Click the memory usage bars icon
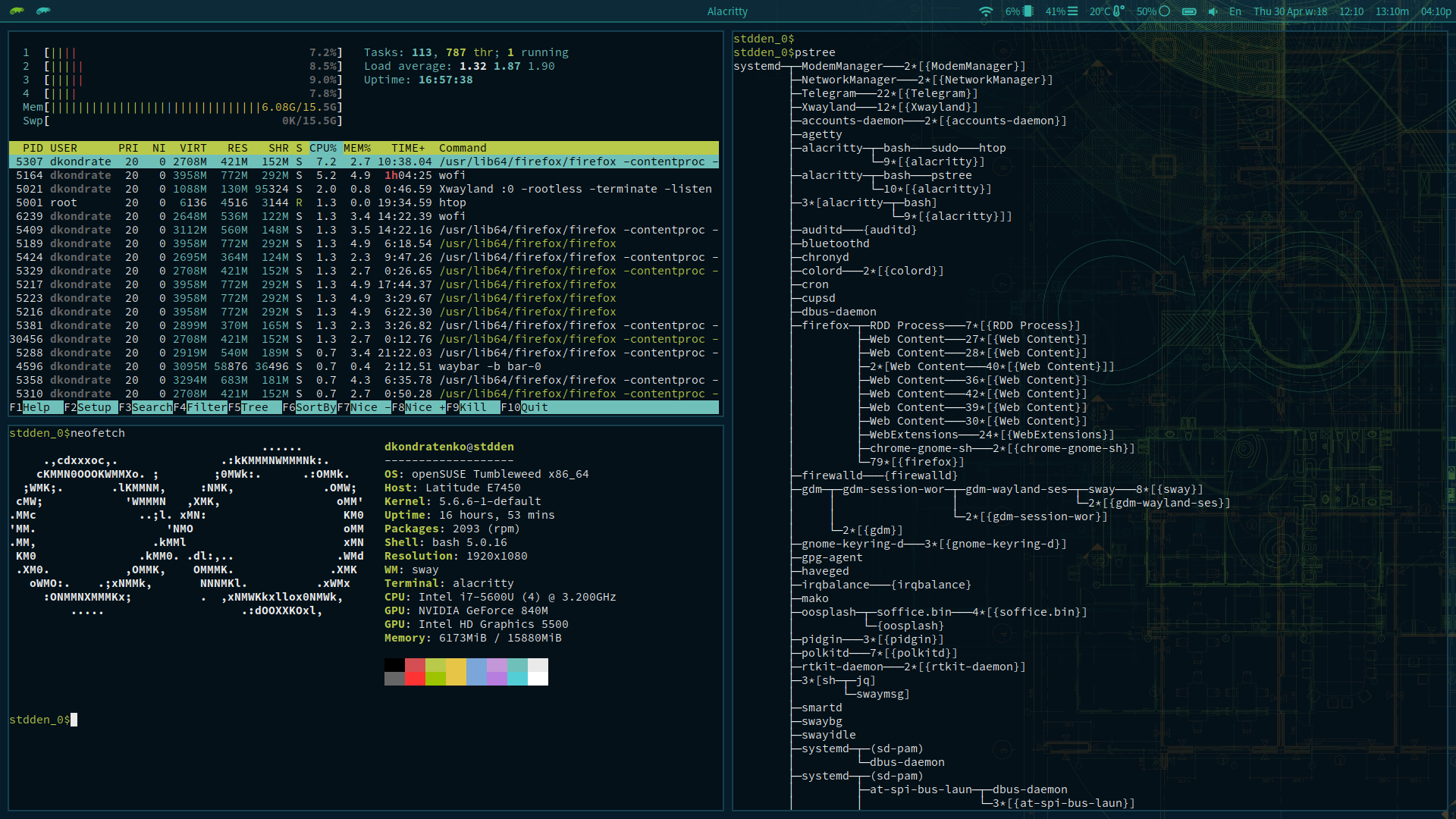Viewport: 1456px width, 819px height. pyautogui.click(x=1072, y=11)
